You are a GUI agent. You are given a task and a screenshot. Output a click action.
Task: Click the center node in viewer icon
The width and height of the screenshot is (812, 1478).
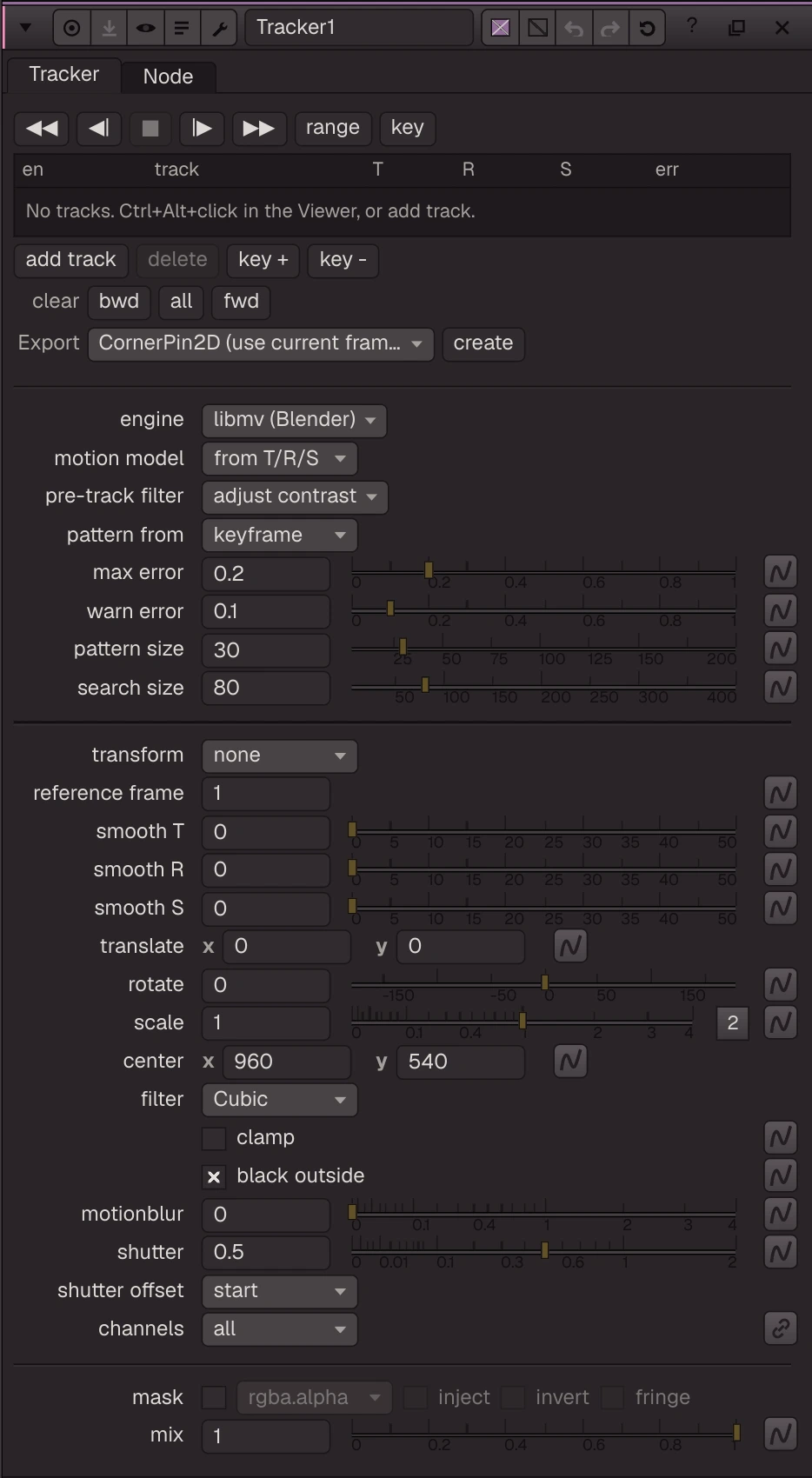(72, 28)
